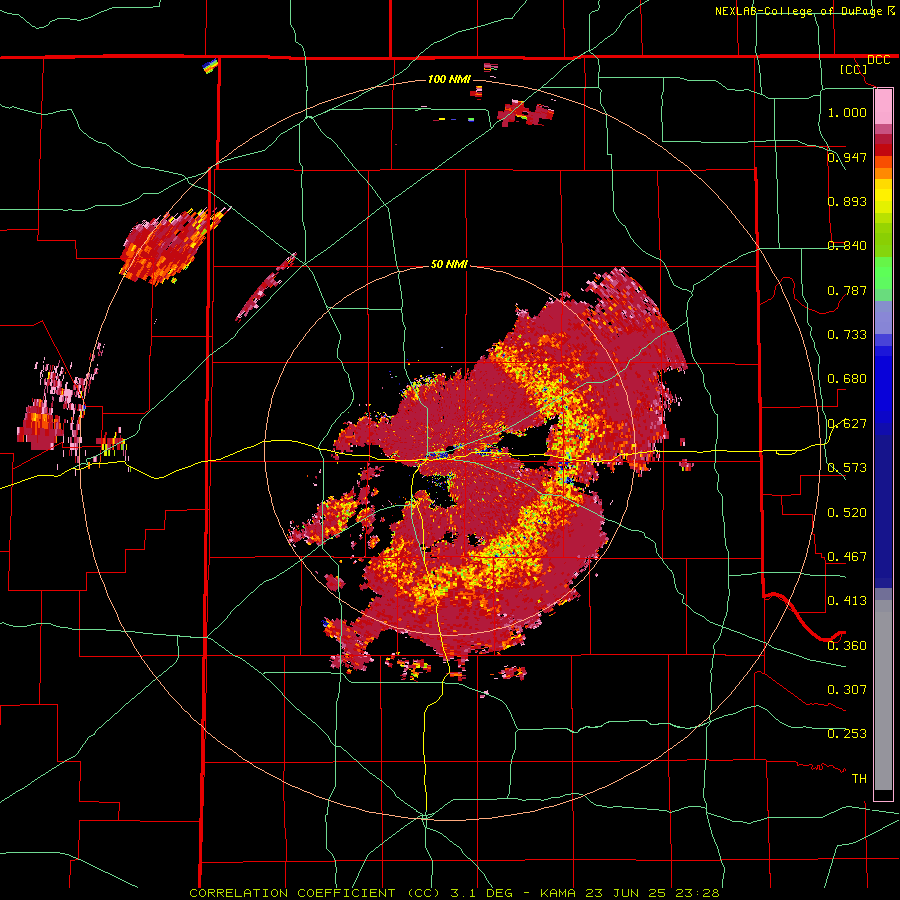This screenshot has width=900, height=900.
Task: Click the 0.680 legend value
Action: click(x=847, y=378)
